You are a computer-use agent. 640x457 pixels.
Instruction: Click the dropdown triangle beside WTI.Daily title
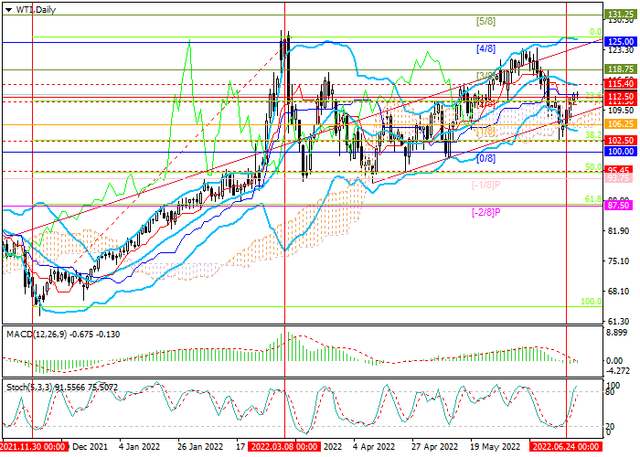[x=6, y=8]
